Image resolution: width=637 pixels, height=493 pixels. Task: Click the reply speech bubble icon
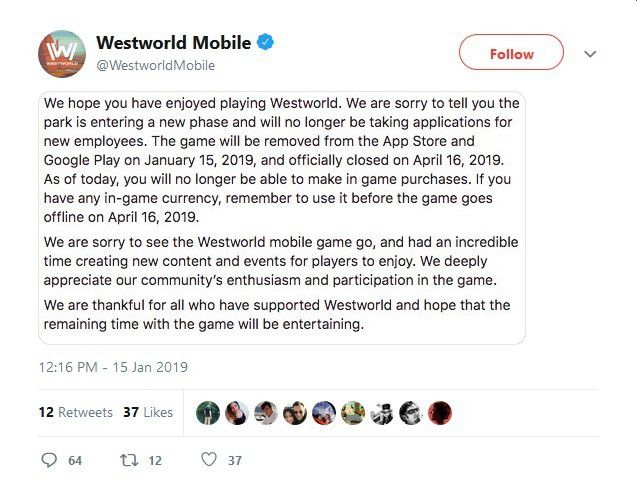49,460
